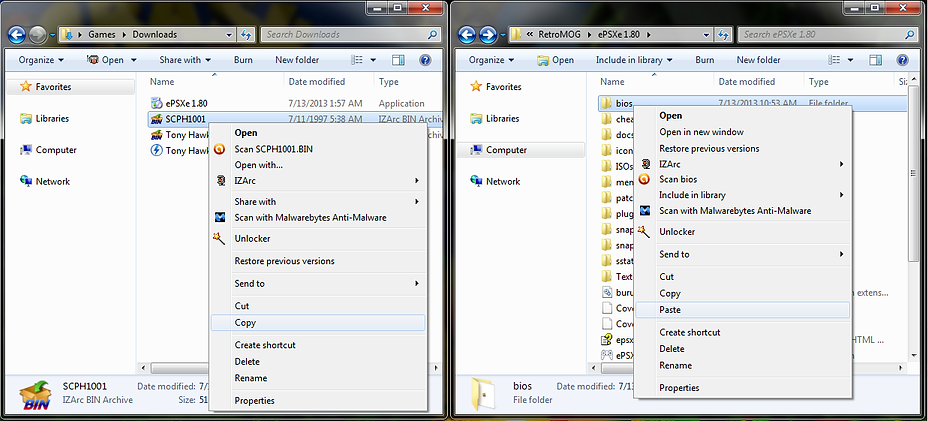
Task: Select Rename in the bios context menu
Action: 742,365
